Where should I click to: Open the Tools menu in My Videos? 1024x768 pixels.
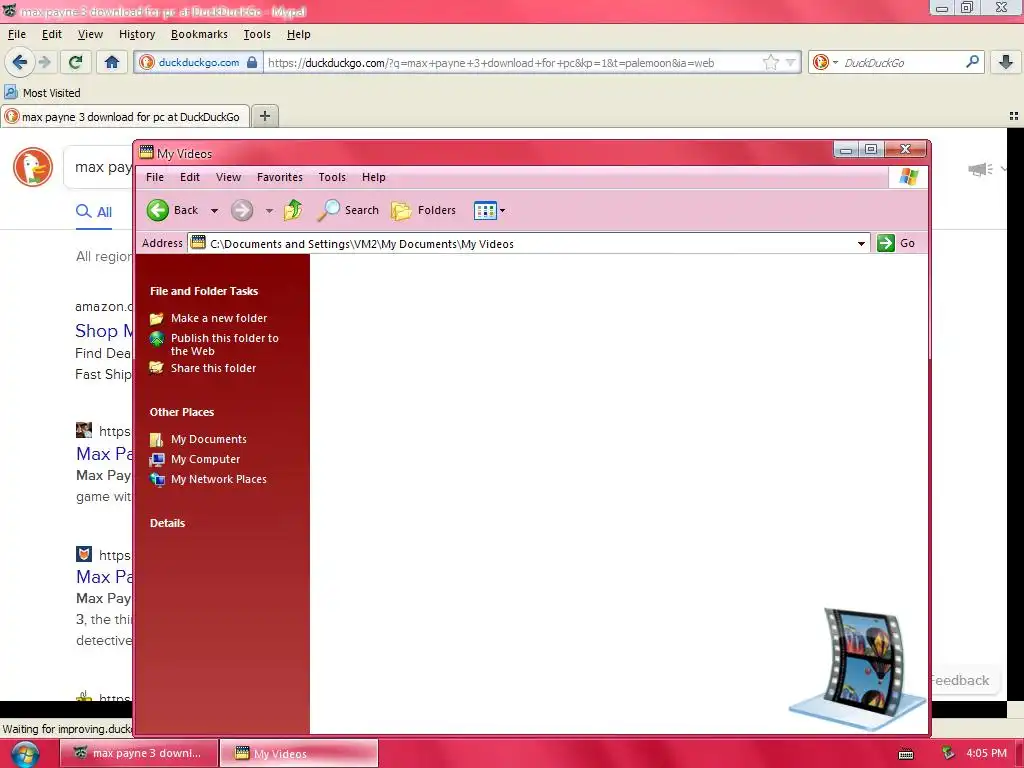(x=332, y=177)
